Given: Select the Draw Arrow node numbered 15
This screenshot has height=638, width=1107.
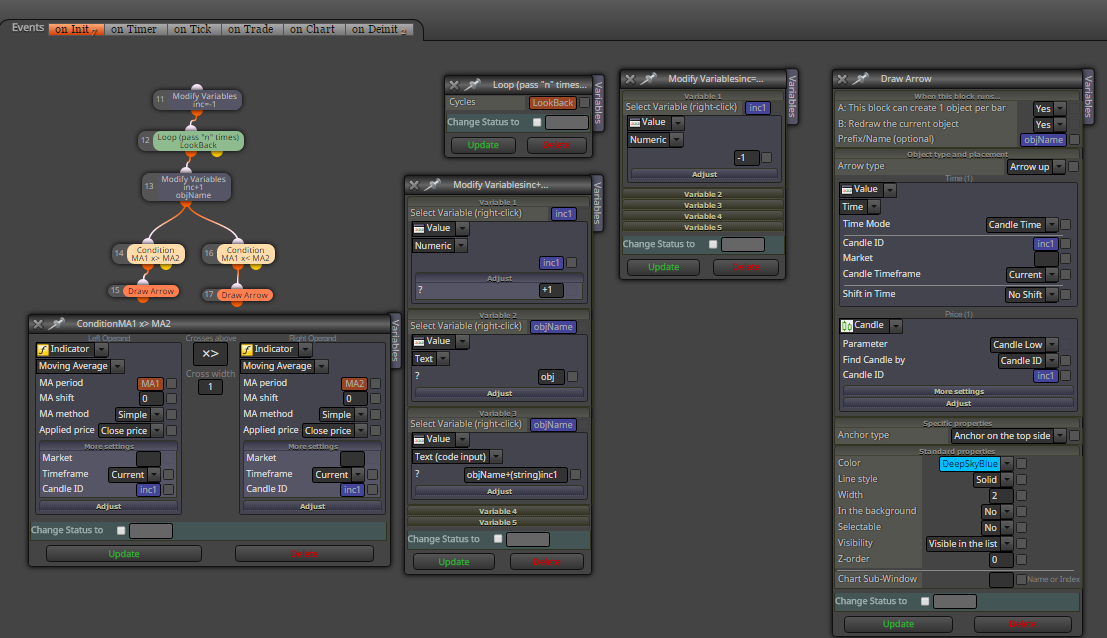Looking at the screenshot, I should (150, 291).
